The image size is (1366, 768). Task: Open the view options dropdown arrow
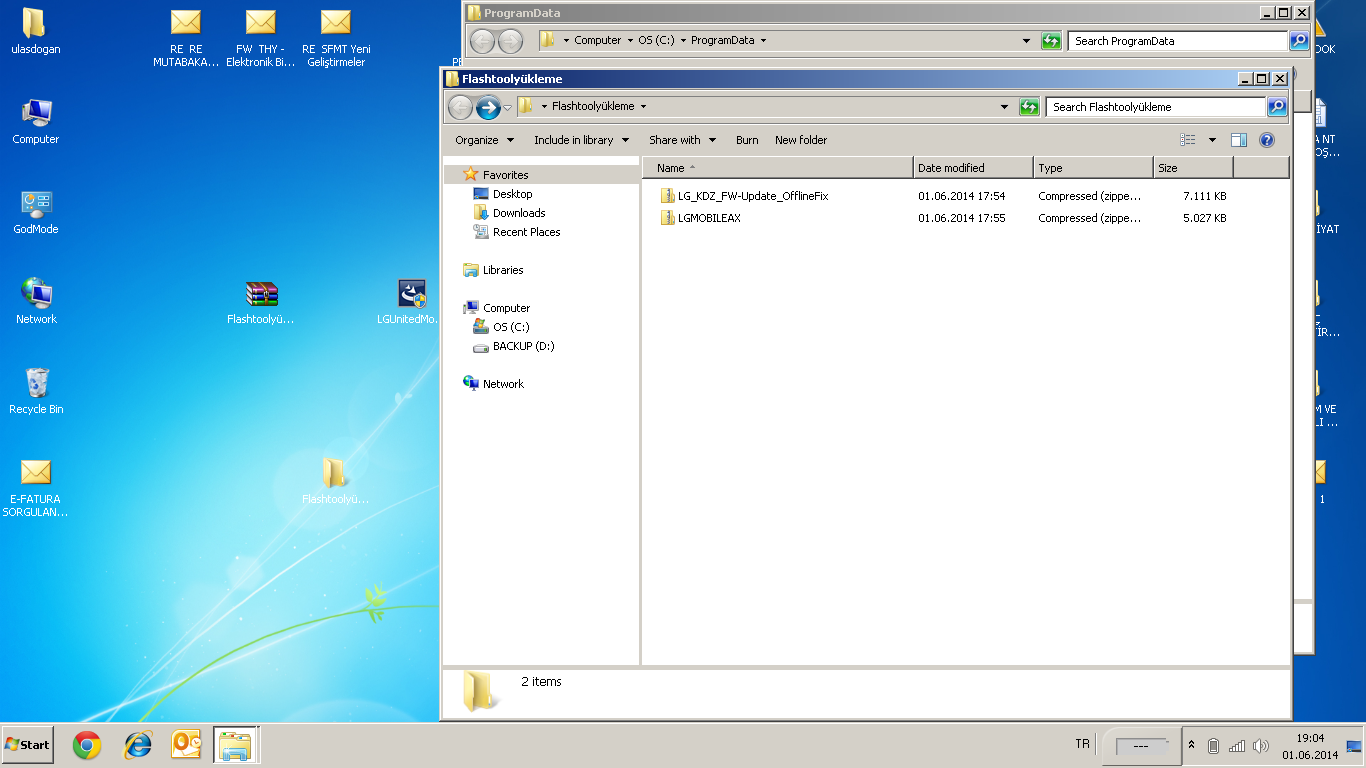[1212, 140]
